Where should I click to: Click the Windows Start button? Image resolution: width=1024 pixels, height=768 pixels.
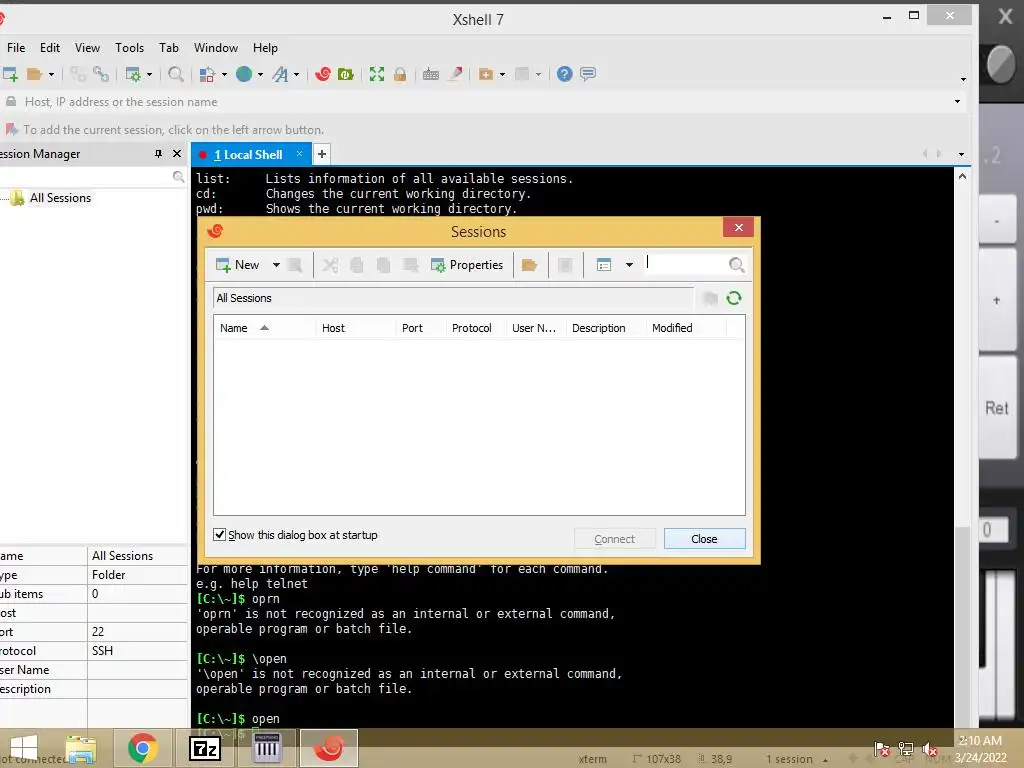(24, 748)
